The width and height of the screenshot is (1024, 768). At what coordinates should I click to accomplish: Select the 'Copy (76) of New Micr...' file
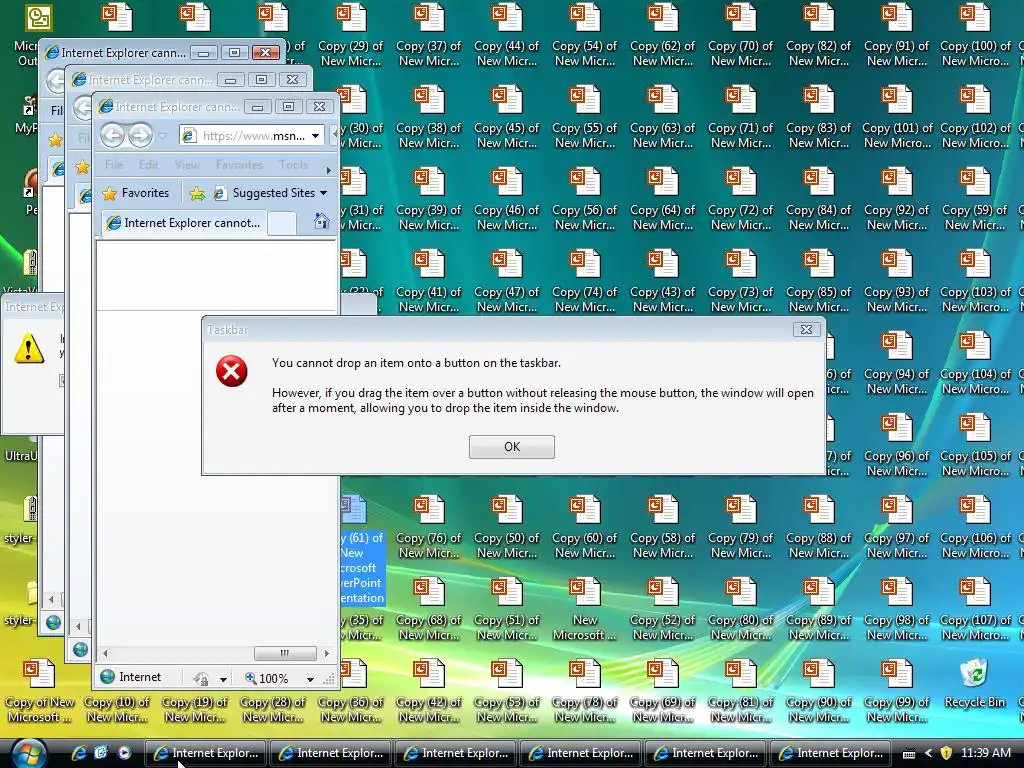(428, 528)
